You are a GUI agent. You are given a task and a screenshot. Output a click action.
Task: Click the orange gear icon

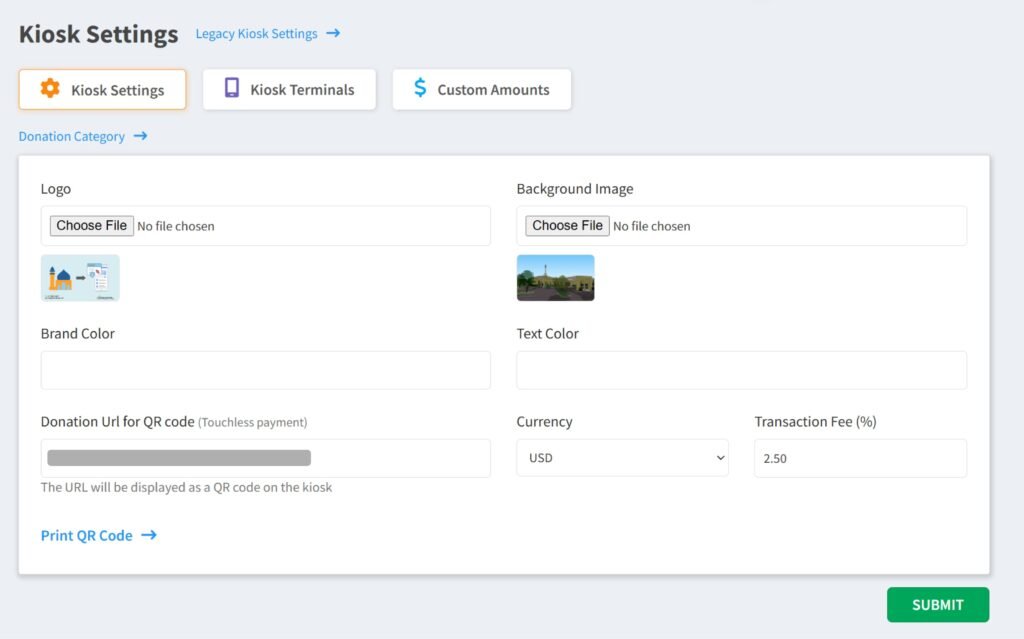pos(50,89)
